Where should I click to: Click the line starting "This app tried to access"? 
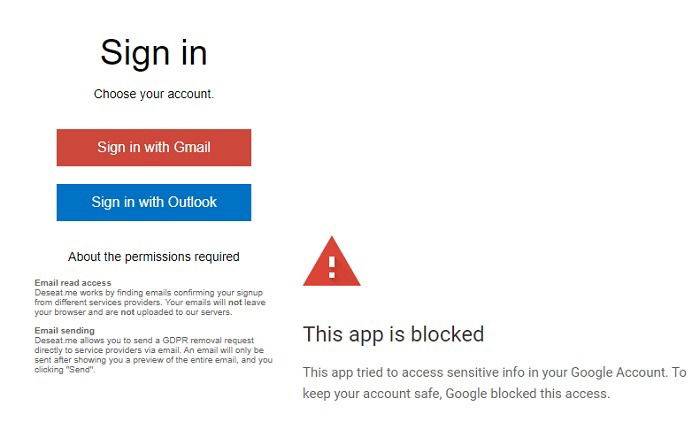[494, 372]
